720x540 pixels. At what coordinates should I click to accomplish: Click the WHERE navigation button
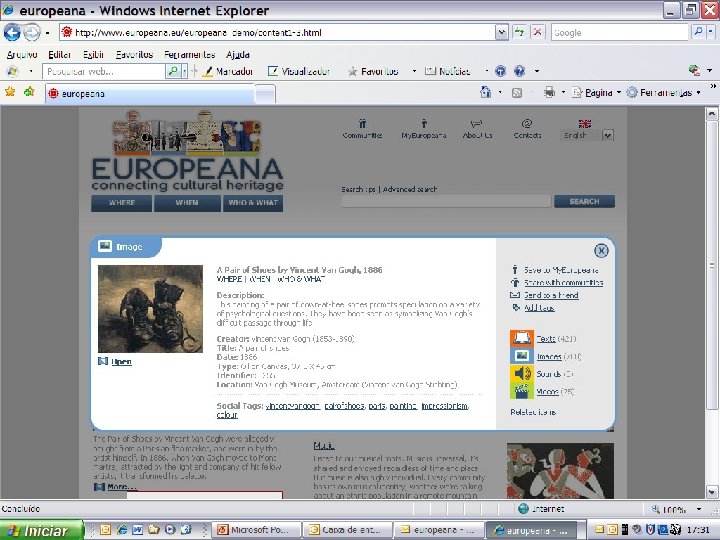point(122,202)
